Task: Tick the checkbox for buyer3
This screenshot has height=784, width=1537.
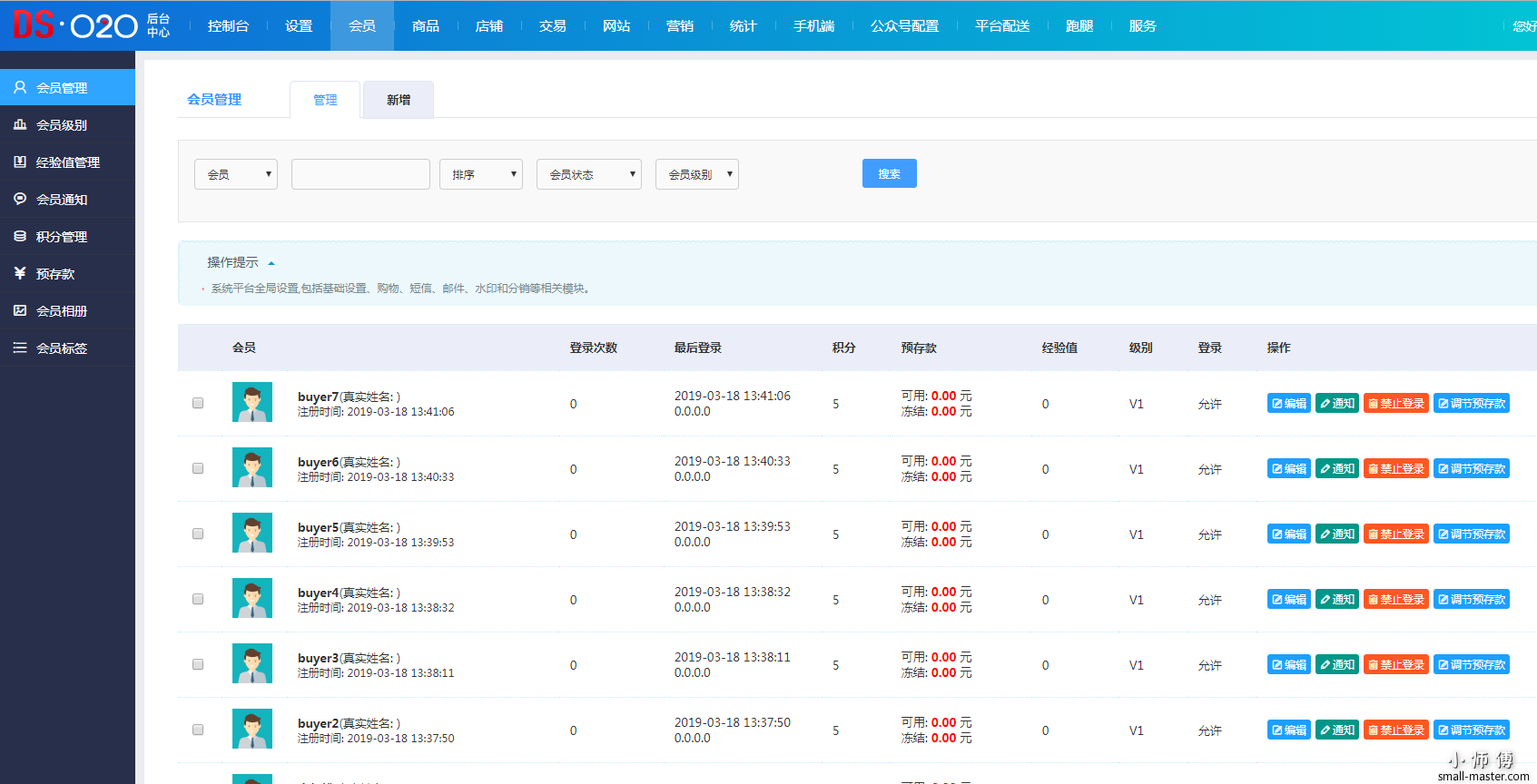Action: coord(198,664)
